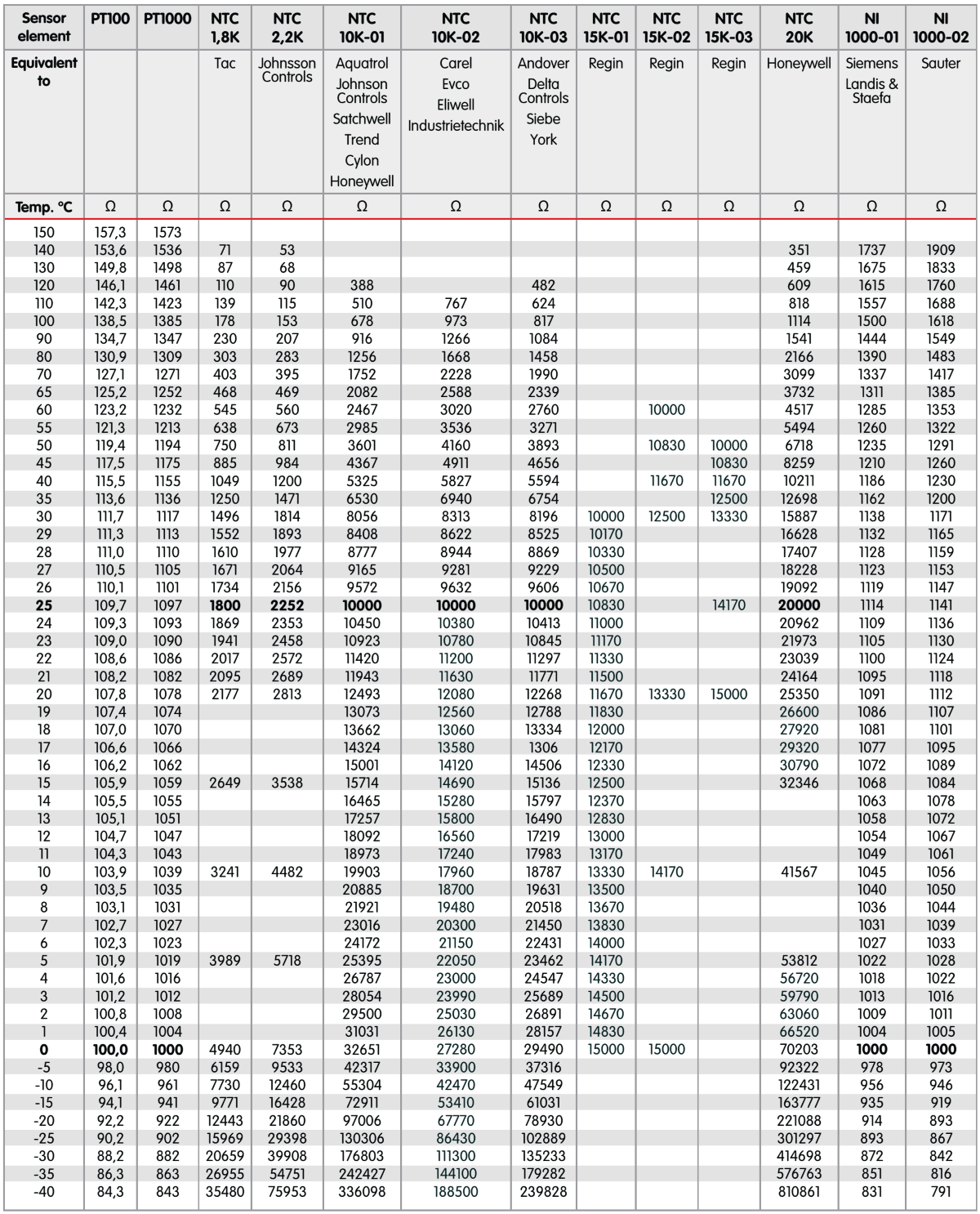The width and height of the screenshot is (980, 1214).
Task: Click the NTC 10K-01 header
Action: [x=362, y=28]
